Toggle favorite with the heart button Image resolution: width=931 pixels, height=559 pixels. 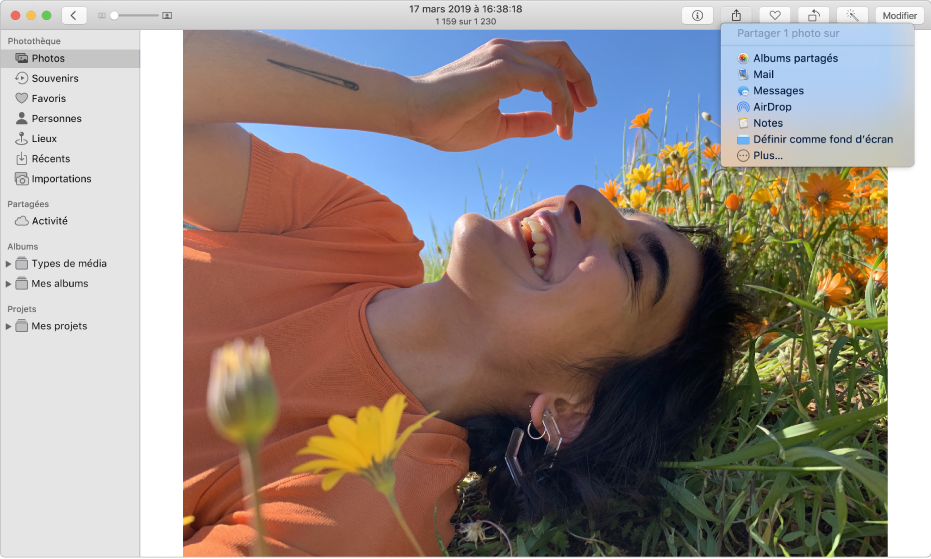(774, 15)
